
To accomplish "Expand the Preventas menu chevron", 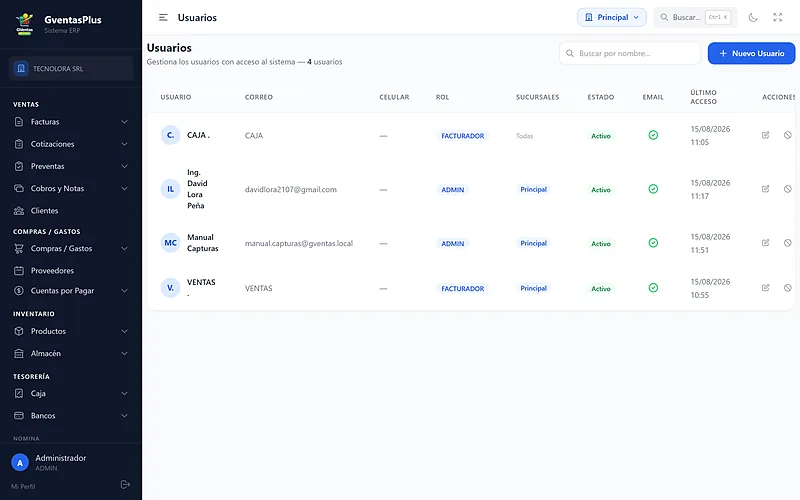I will tap(124, 166).
